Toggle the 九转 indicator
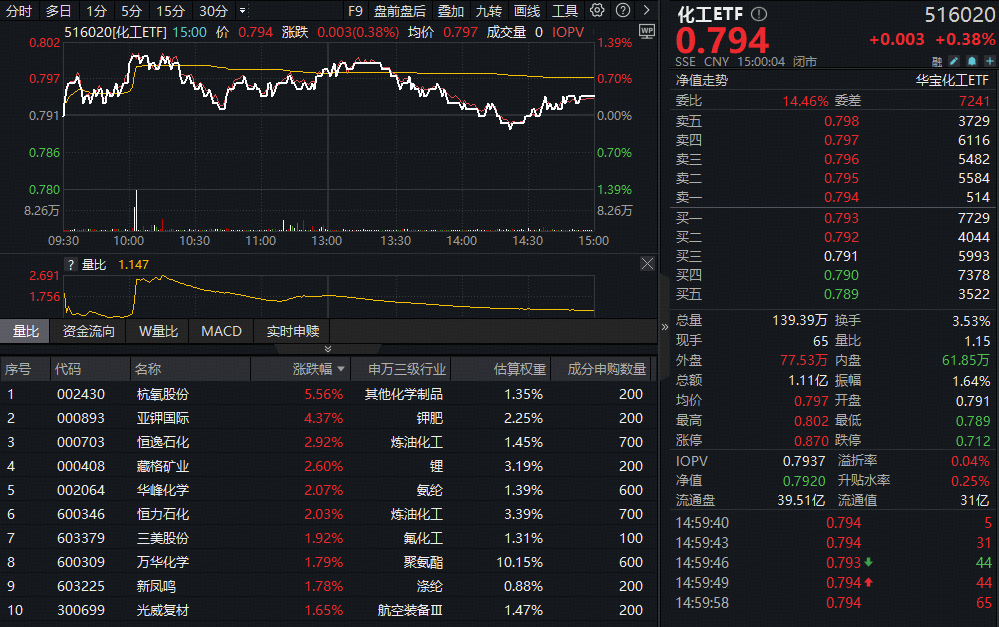The width and height of the screenshot is (999, 627). click(488, 11)
